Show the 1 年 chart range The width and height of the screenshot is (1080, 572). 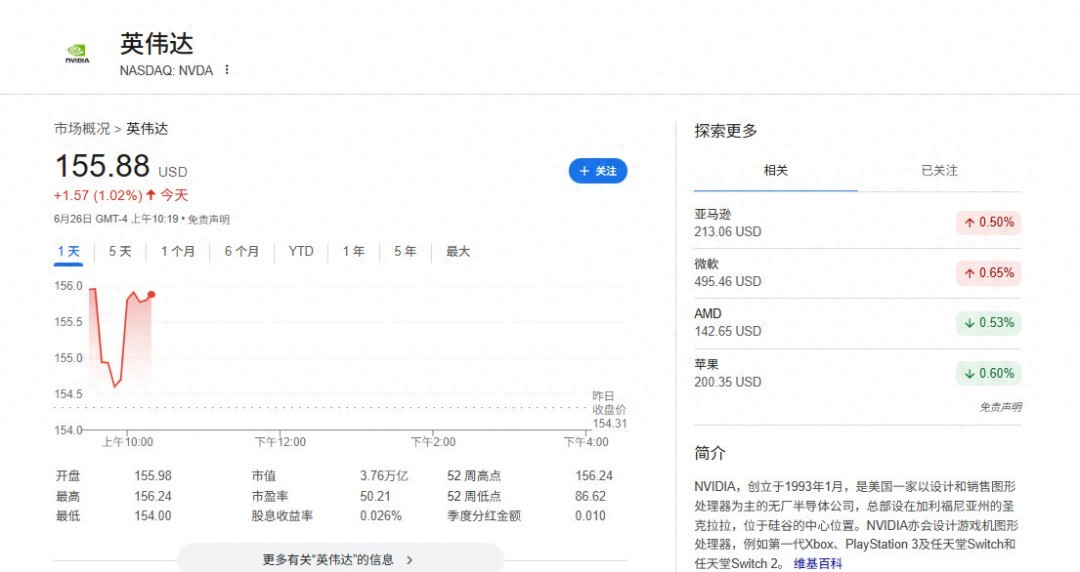point(353,252)
